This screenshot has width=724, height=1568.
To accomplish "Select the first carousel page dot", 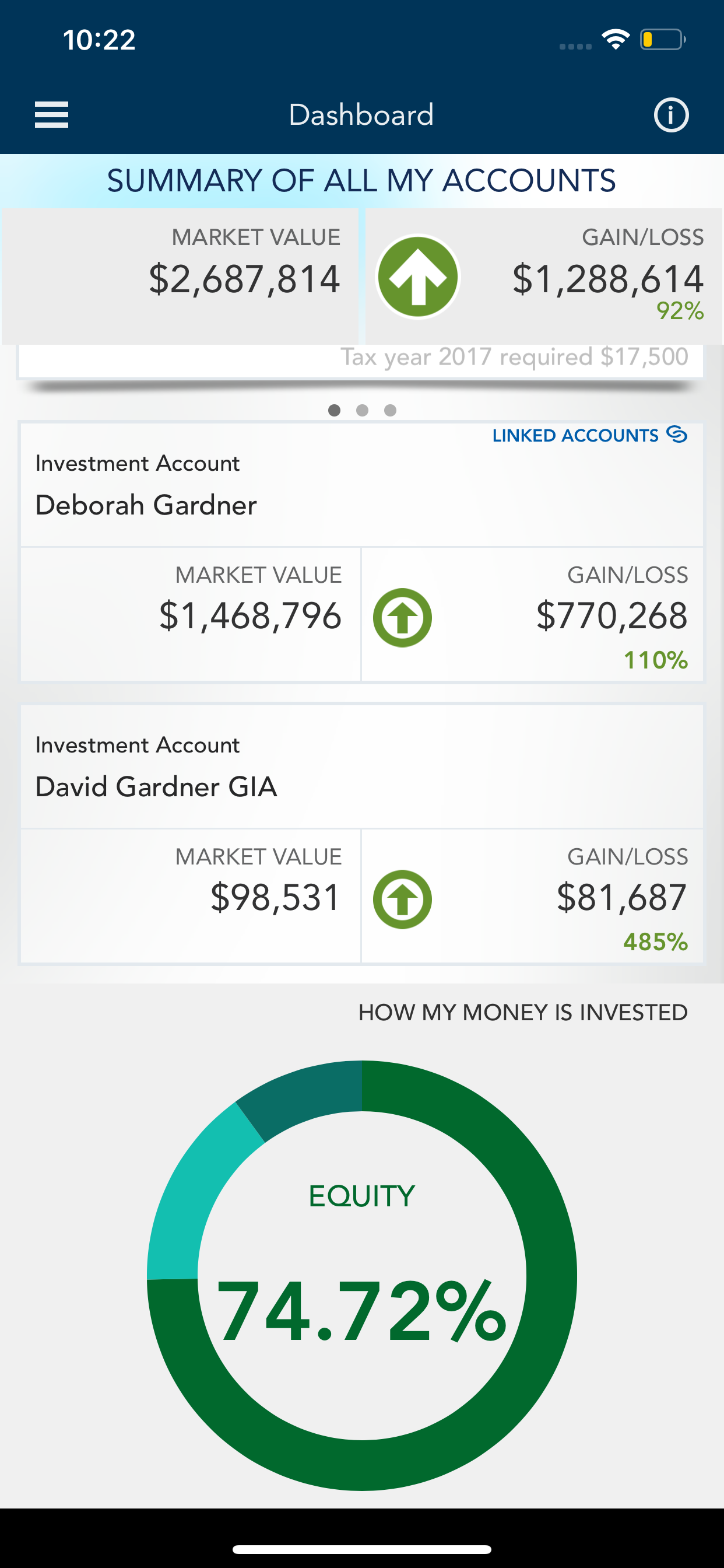I will click(x=334, y=410).
